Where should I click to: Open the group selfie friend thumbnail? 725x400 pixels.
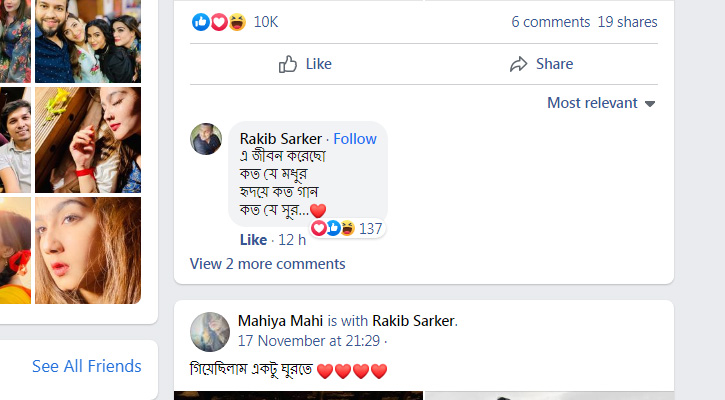(88, 41)
